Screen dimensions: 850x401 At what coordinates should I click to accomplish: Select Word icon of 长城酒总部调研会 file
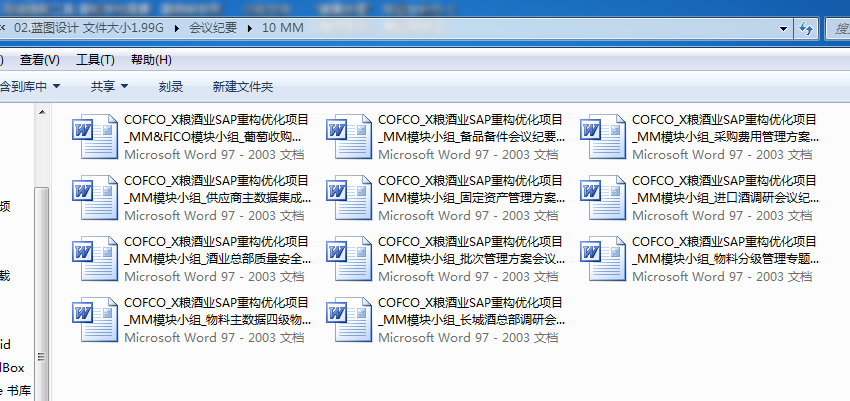349,319
